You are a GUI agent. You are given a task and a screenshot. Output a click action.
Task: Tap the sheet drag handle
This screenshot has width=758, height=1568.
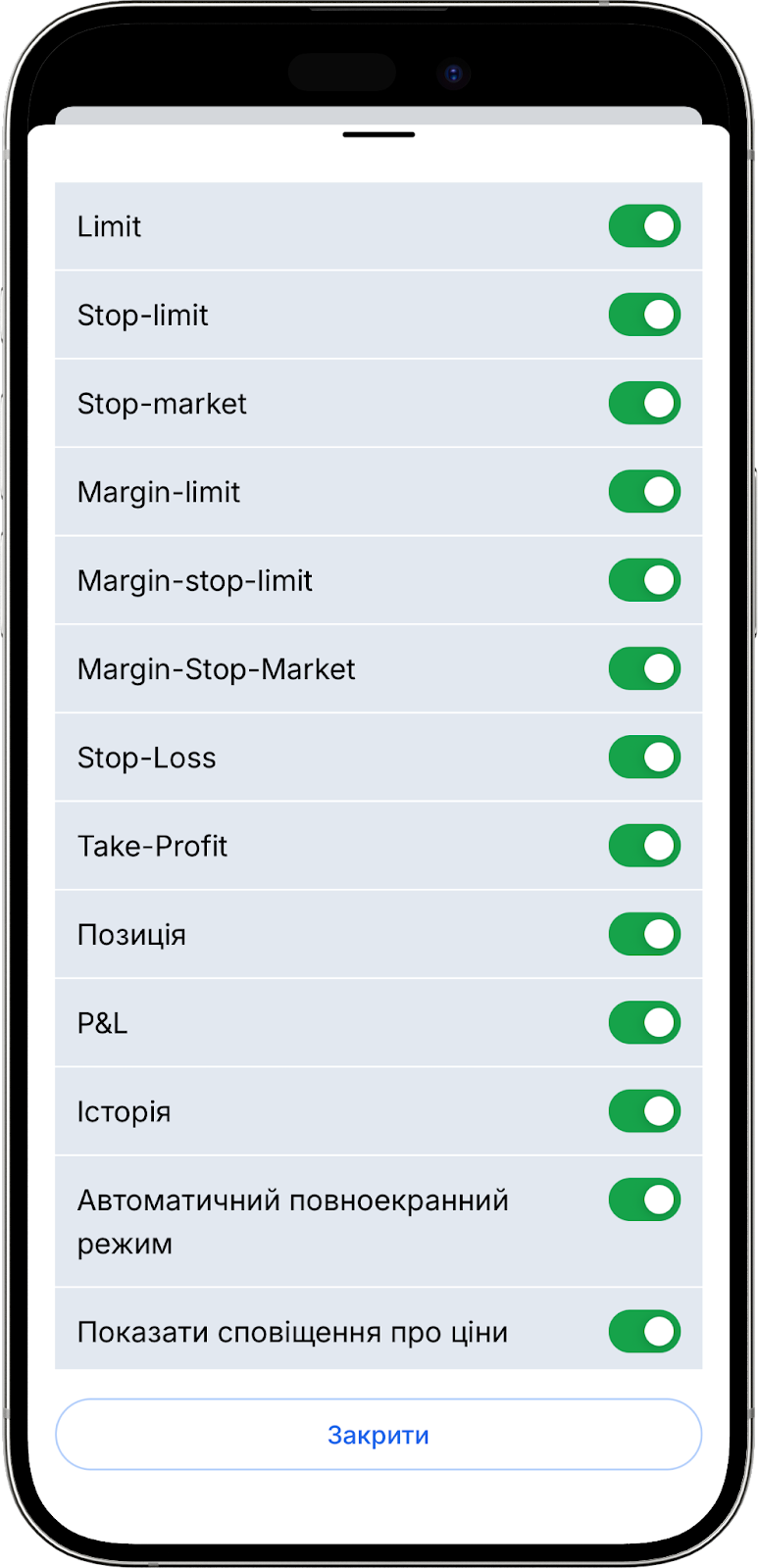click(379, 134)
